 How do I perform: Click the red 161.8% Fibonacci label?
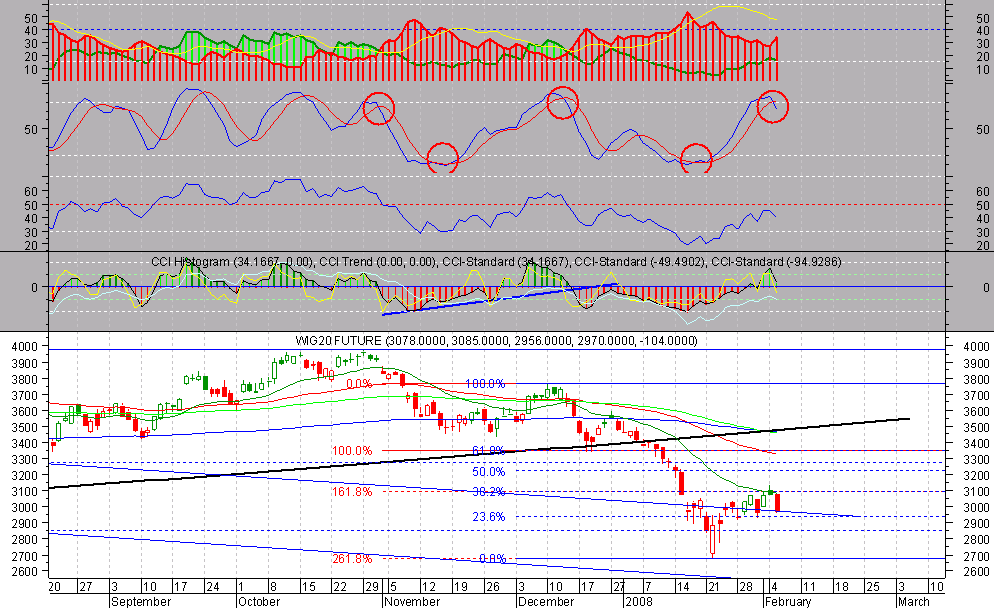click(x=352, y=492)
